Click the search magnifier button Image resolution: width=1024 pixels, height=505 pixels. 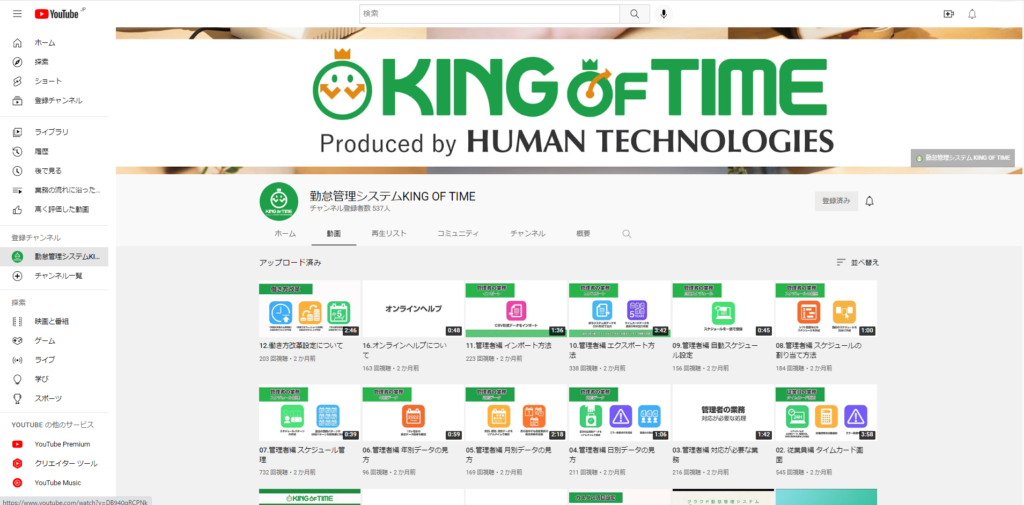[x=634, y=14]
